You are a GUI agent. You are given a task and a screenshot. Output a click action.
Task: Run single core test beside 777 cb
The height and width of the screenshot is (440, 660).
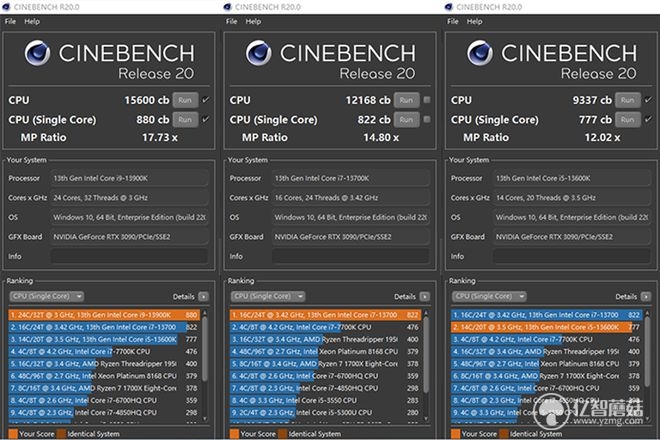tap(628, 120)
